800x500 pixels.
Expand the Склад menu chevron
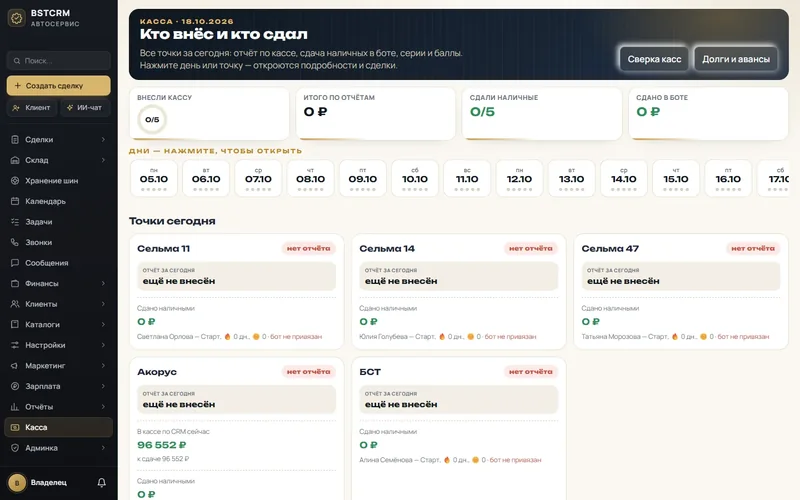103,160
